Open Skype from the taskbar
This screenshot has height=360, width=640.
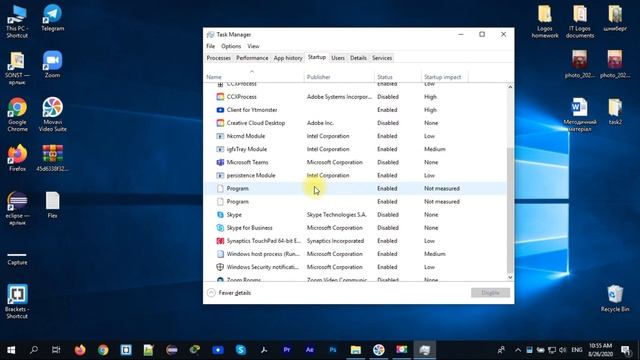pos(241,350)
